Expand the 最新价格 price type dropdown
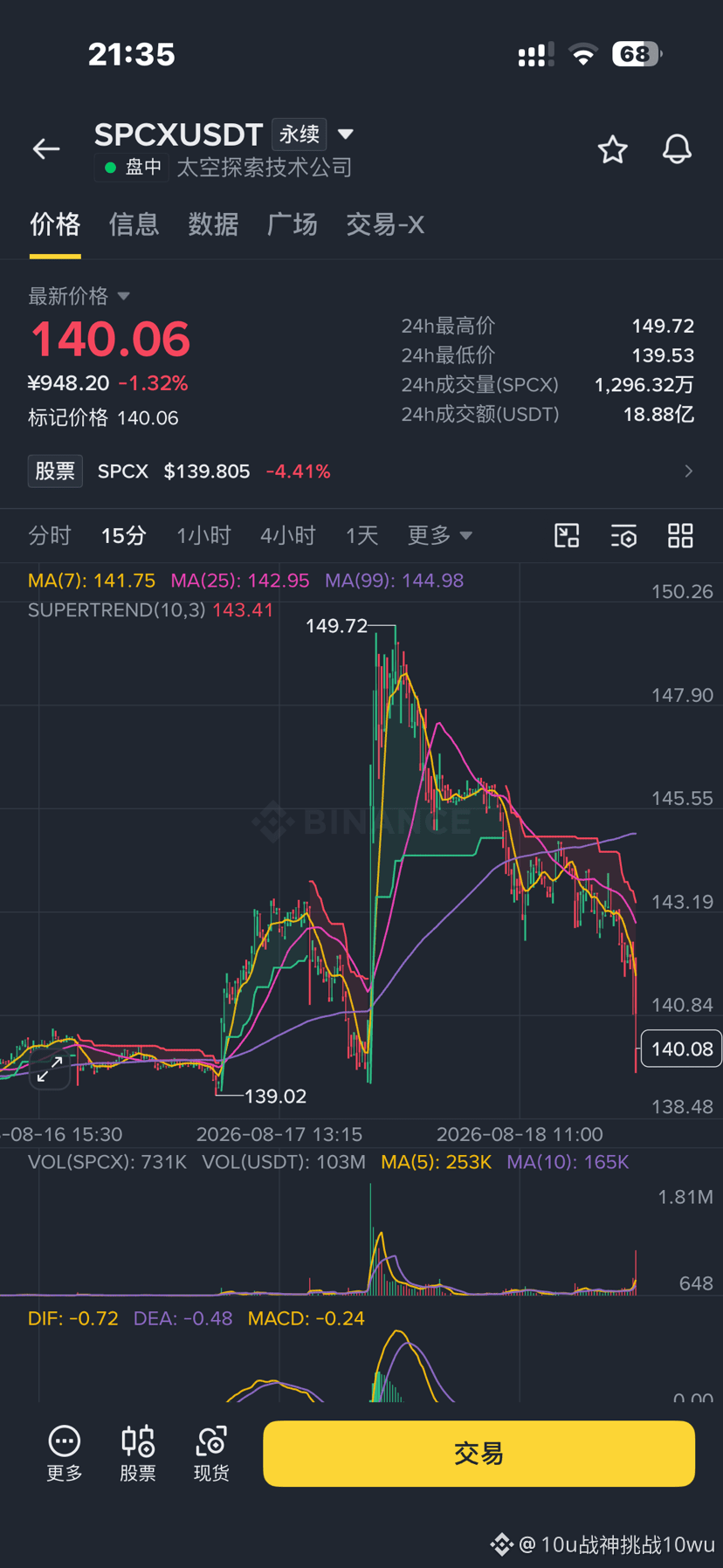 (x=123, y=296)
